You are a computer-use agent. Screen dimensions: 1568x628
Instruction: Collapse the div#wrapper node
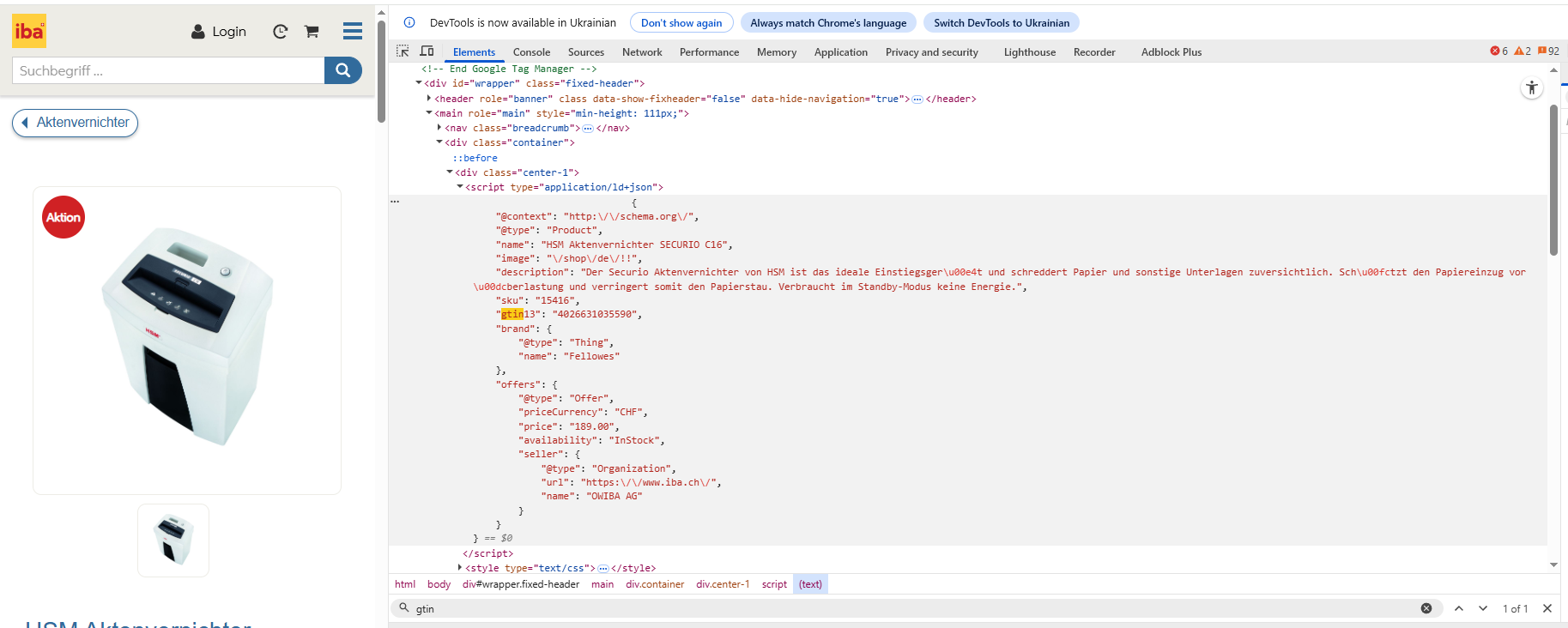point(419,83)
